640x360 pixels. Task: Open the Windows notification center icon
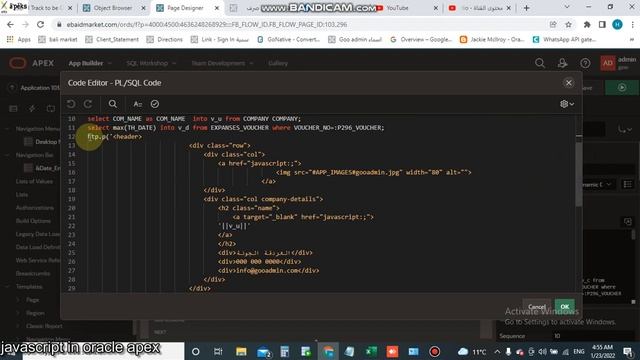click(628, 351)
